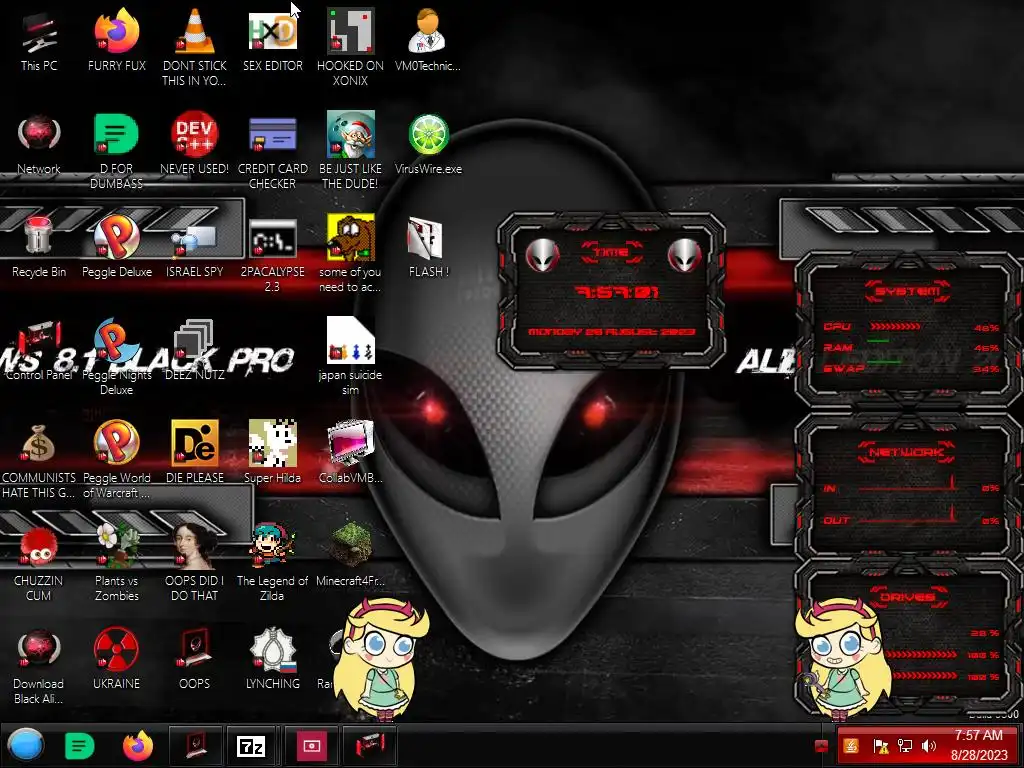Open Action Center flag tray icon
This screenshot has height=768, width=1024.
(880, 746)
